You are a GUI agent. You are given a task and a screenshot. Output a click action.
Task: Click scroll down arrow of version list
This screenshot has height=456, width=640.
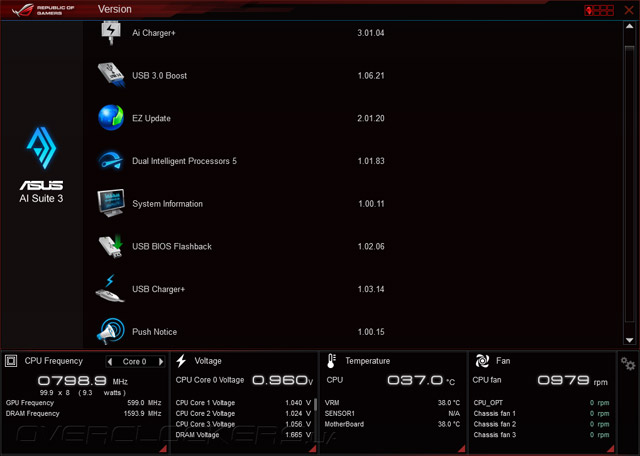click(x=629, y=340)
